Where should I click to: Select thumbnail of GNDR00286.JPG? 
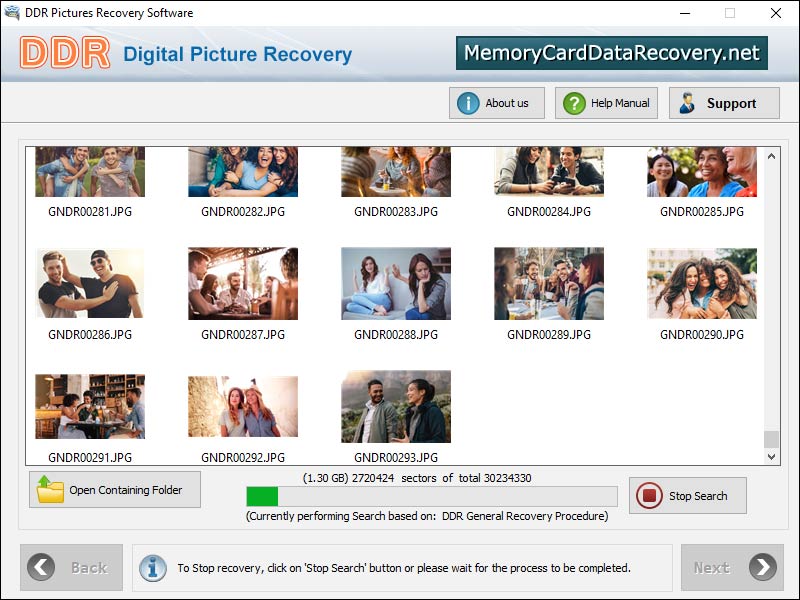click(90, 284)
